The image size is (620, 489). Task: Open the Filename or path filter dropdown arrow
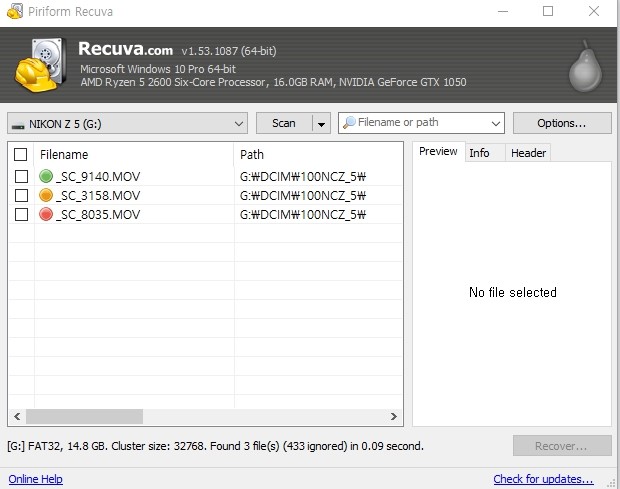click(495, 124)
